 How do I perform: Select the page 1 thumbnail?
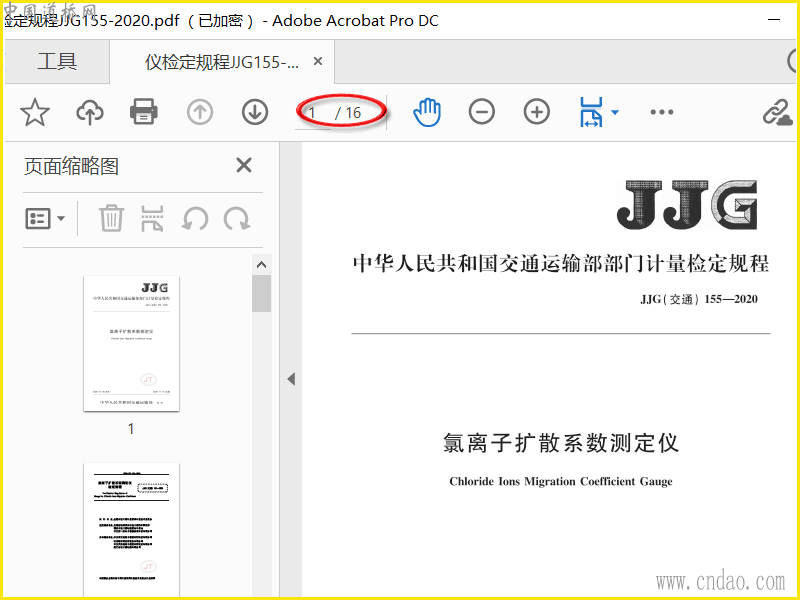click(132, 343)
